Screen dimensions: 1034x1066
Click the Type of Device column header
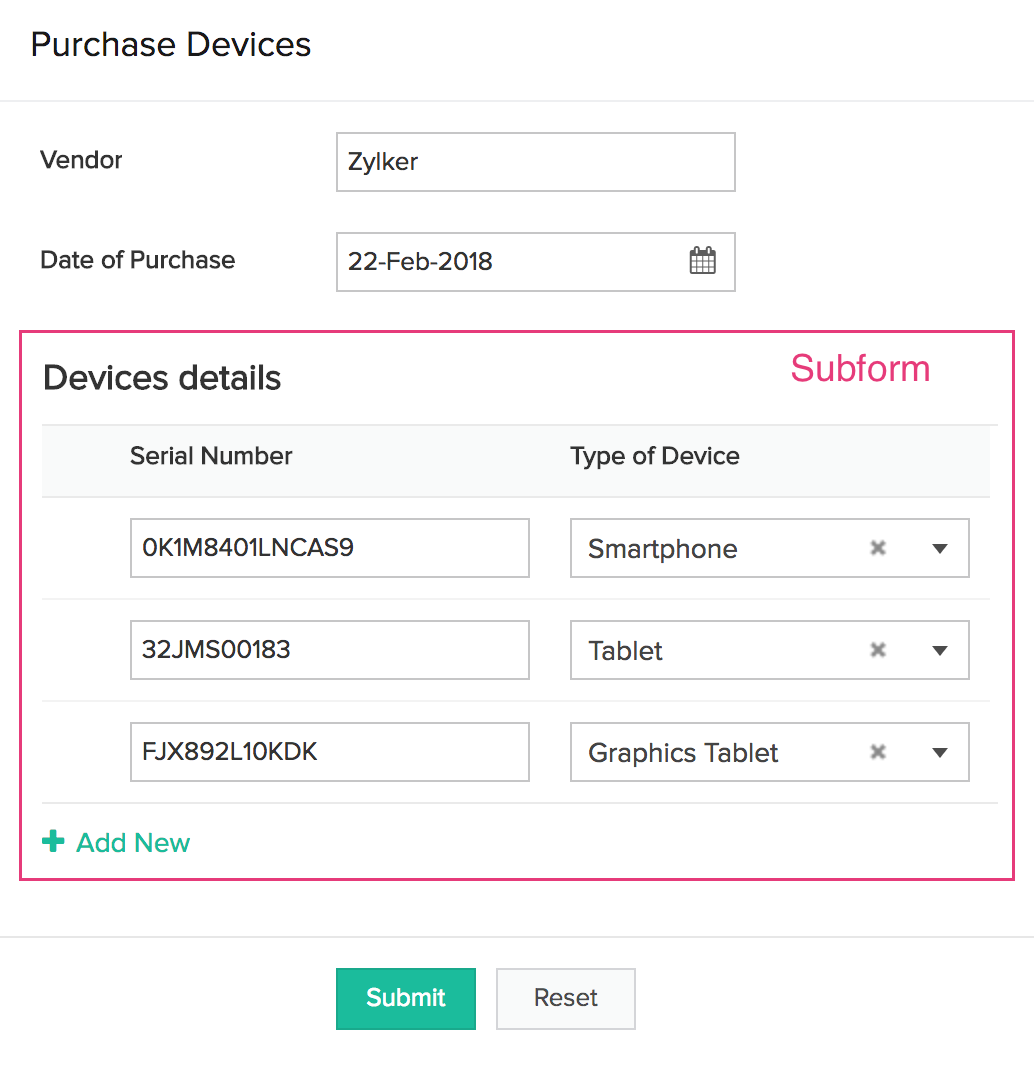pos(654,456)
